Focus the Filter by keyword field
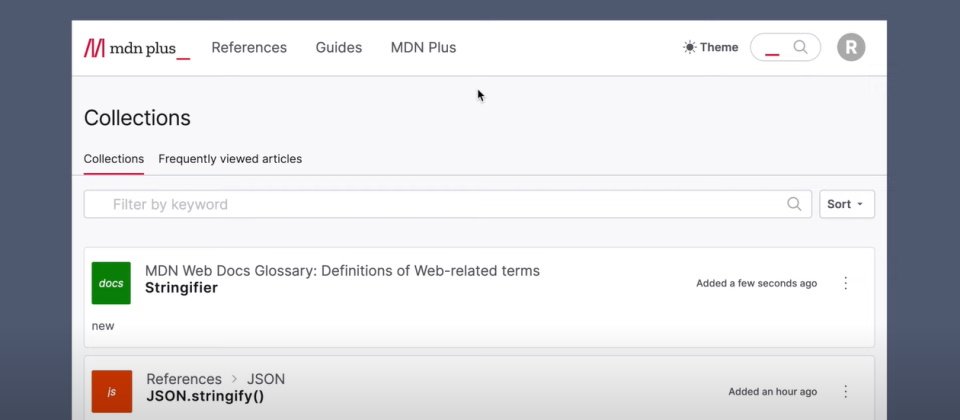 click(x=448, y=204)
